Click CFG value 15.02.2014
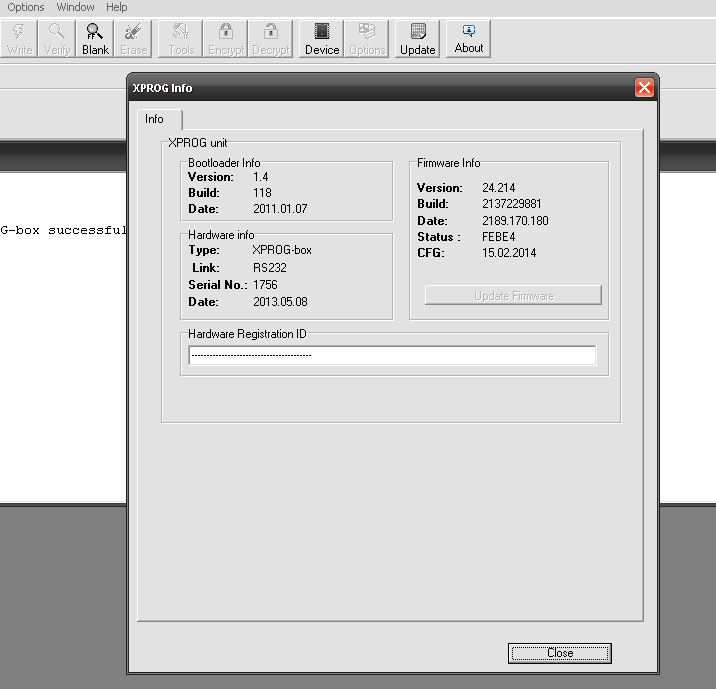The image size is (716, 689). [509, 252]
